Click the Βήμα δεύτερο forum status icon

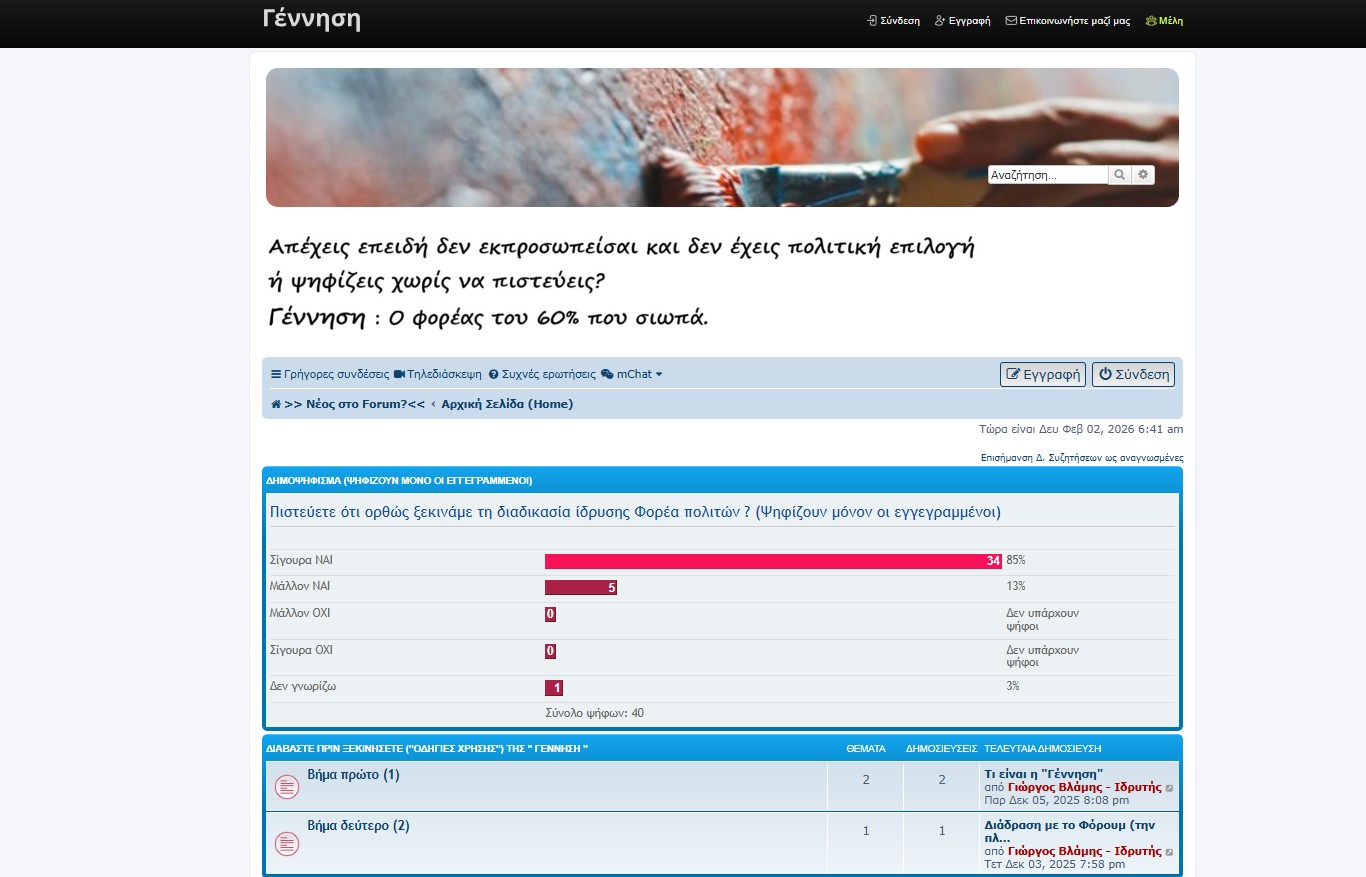coord(287,844)
